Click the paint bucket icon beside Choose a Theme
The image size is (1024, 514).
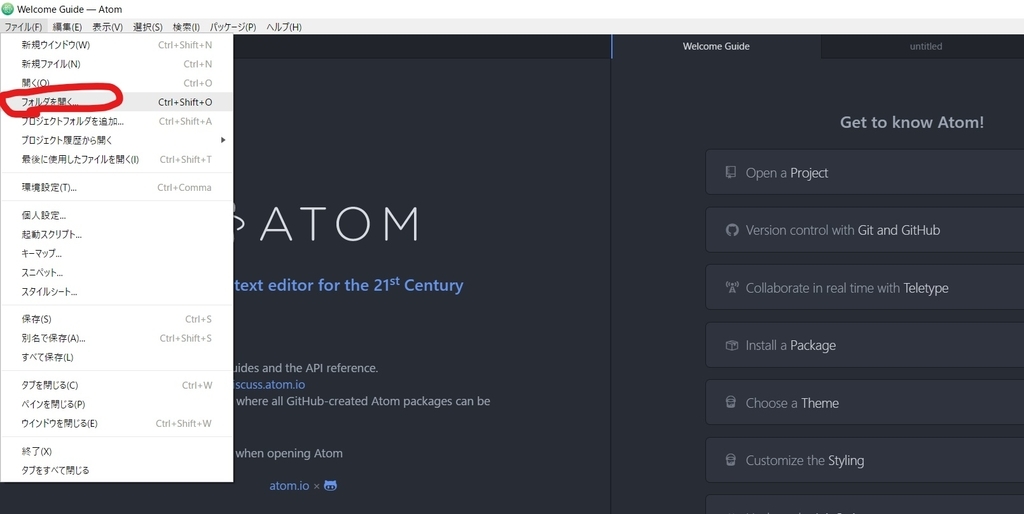(x=731, y=402)
